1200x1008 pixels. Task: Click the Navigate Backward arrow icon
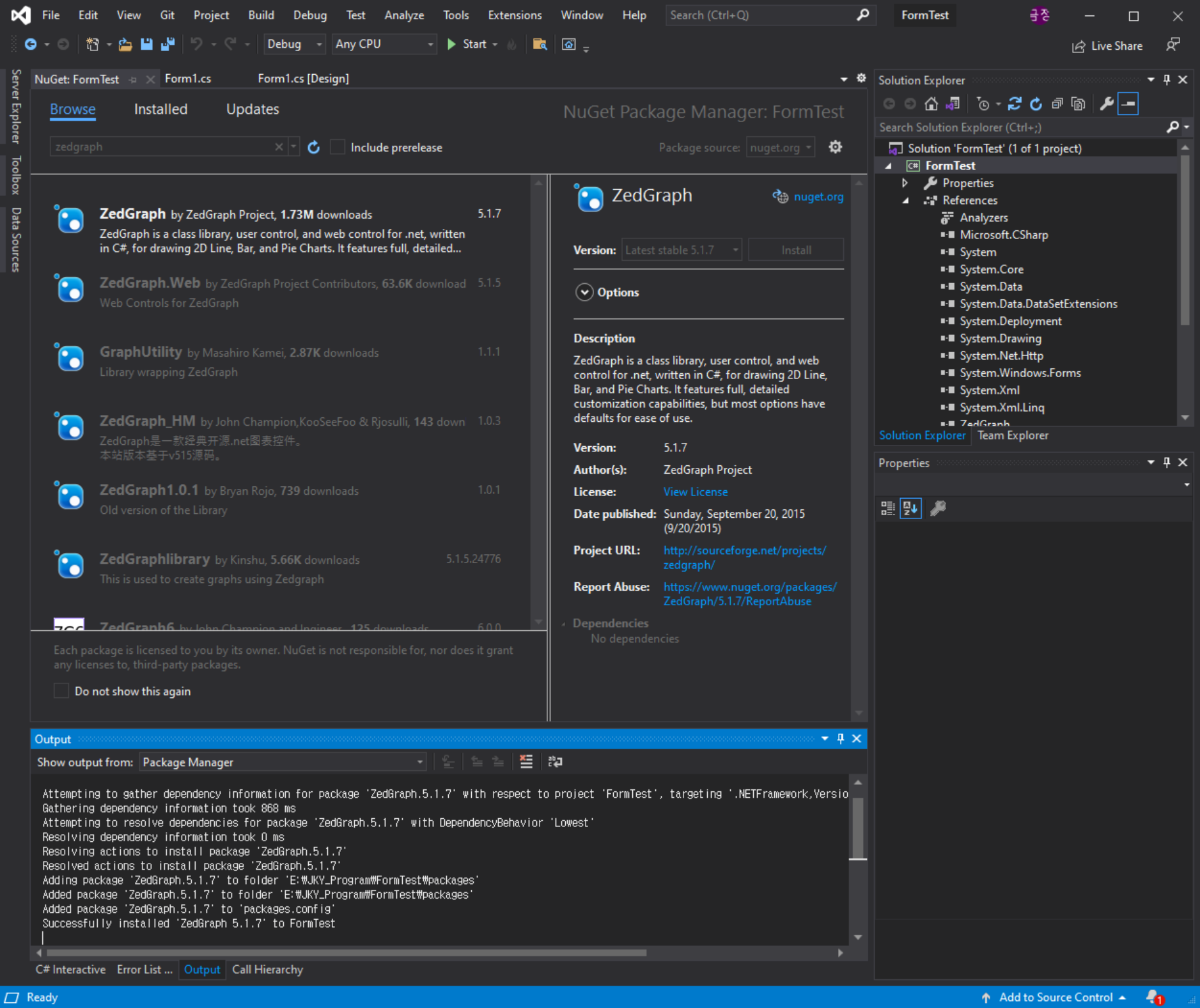tap(30, 44)
